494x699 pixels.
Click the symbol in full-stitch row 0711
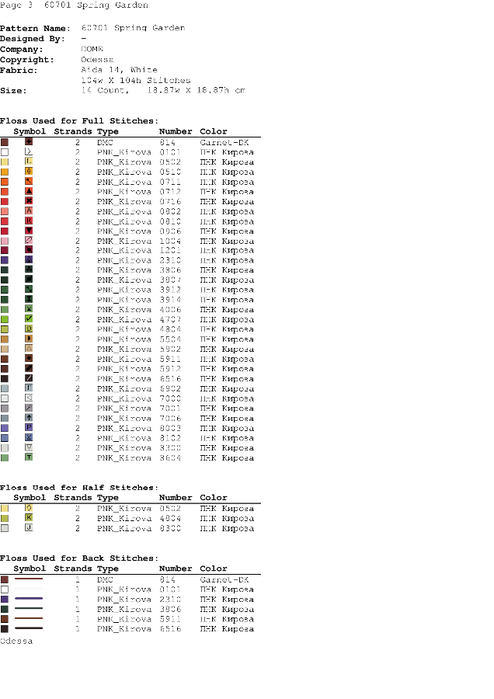click(x=29, y=181)
